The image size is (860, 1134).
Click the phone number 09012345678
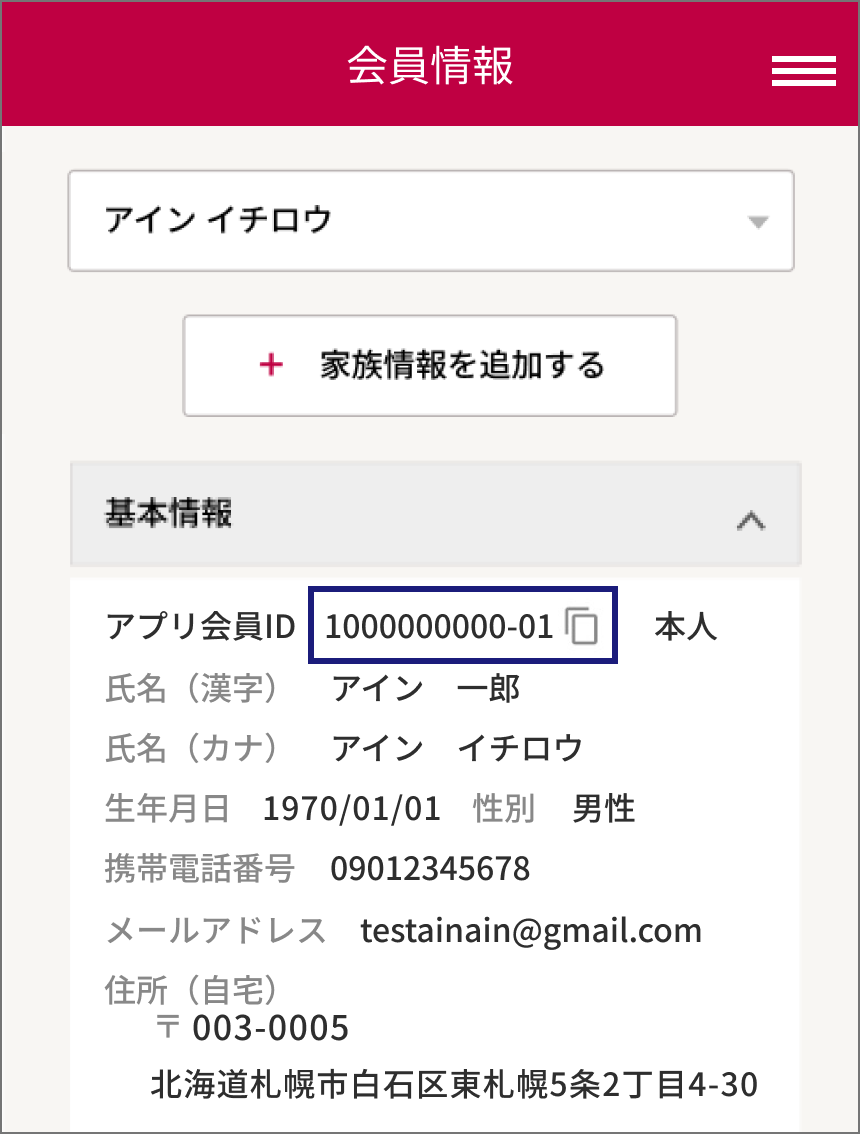pos(430,869)
